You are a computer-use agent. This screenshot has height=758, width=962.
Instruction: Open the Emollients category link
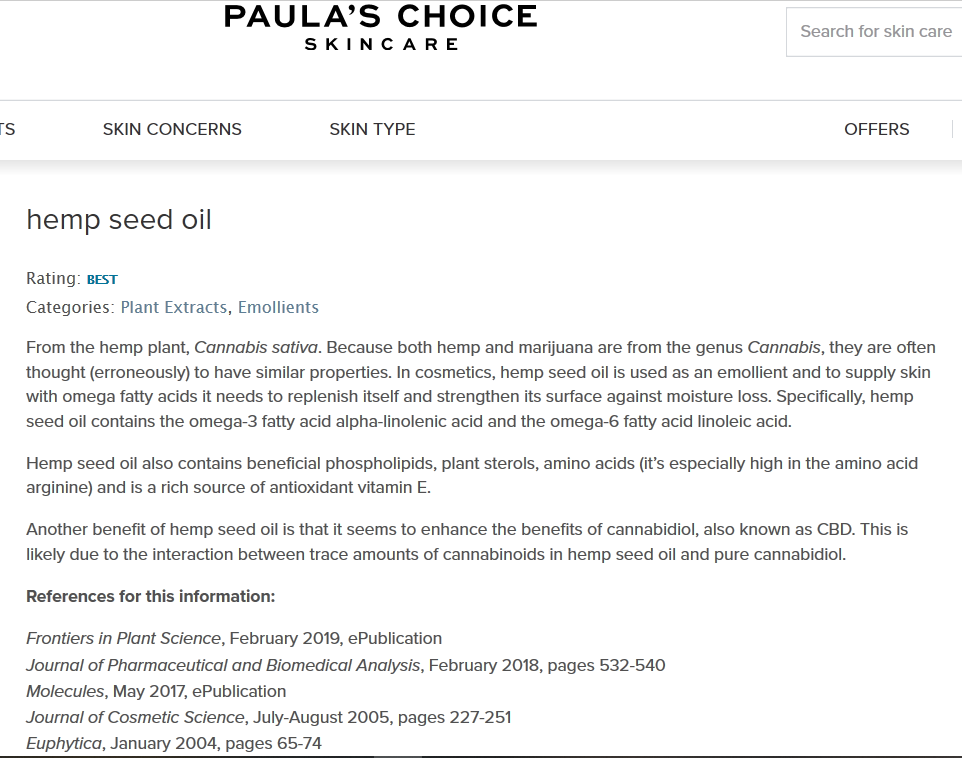pos(278,307)
